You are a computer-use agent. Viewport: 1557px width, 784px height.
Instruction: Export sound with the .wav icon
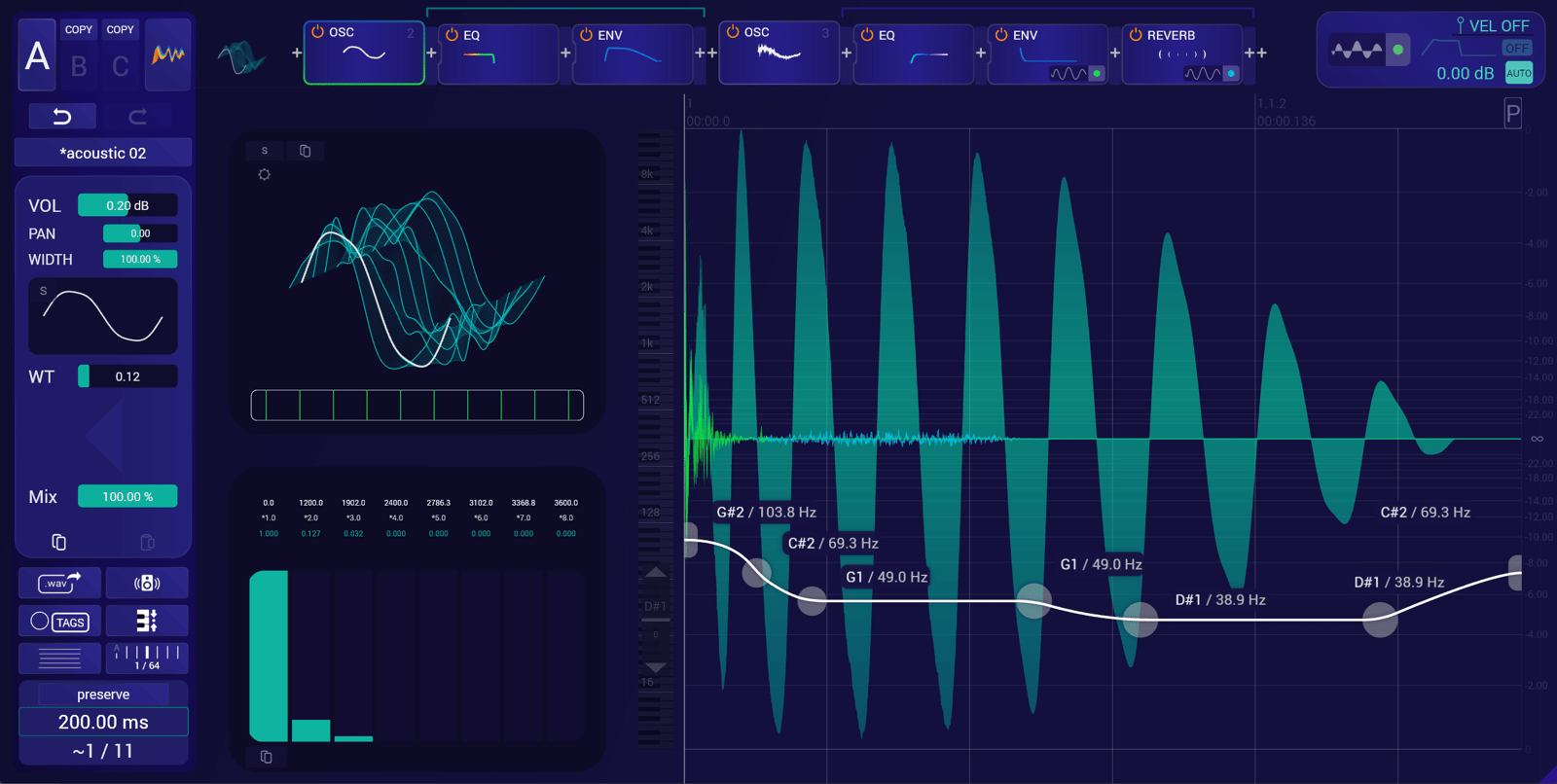59,582
